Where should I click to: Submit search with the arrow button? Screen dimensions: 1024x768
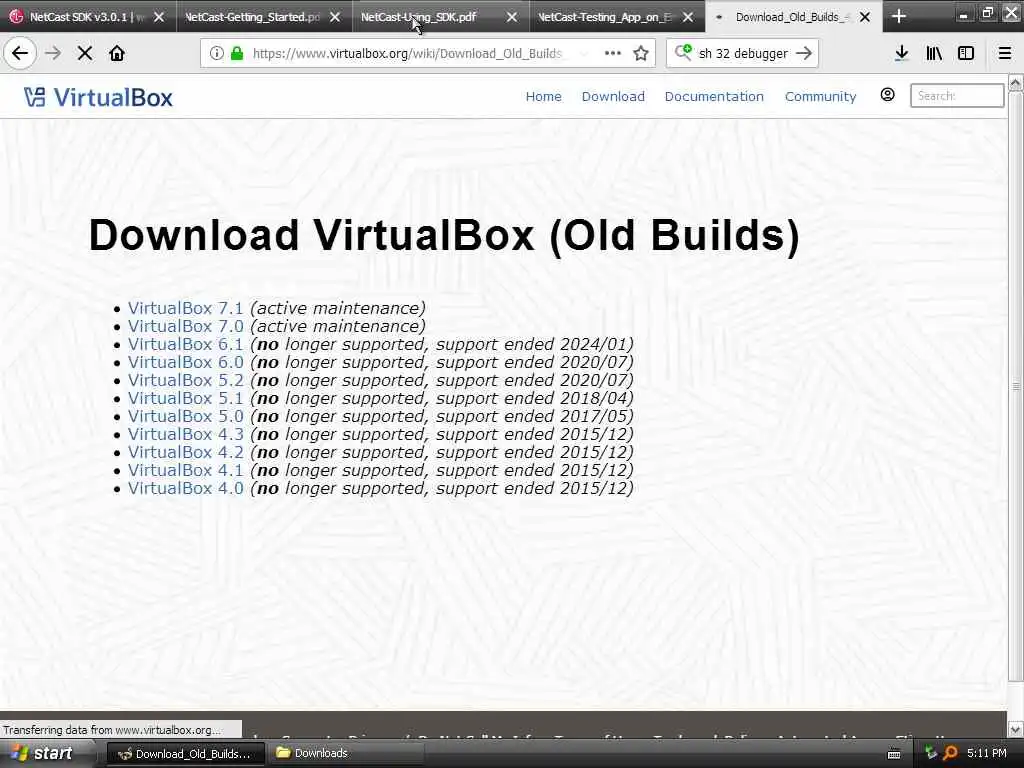pos(804,53)
